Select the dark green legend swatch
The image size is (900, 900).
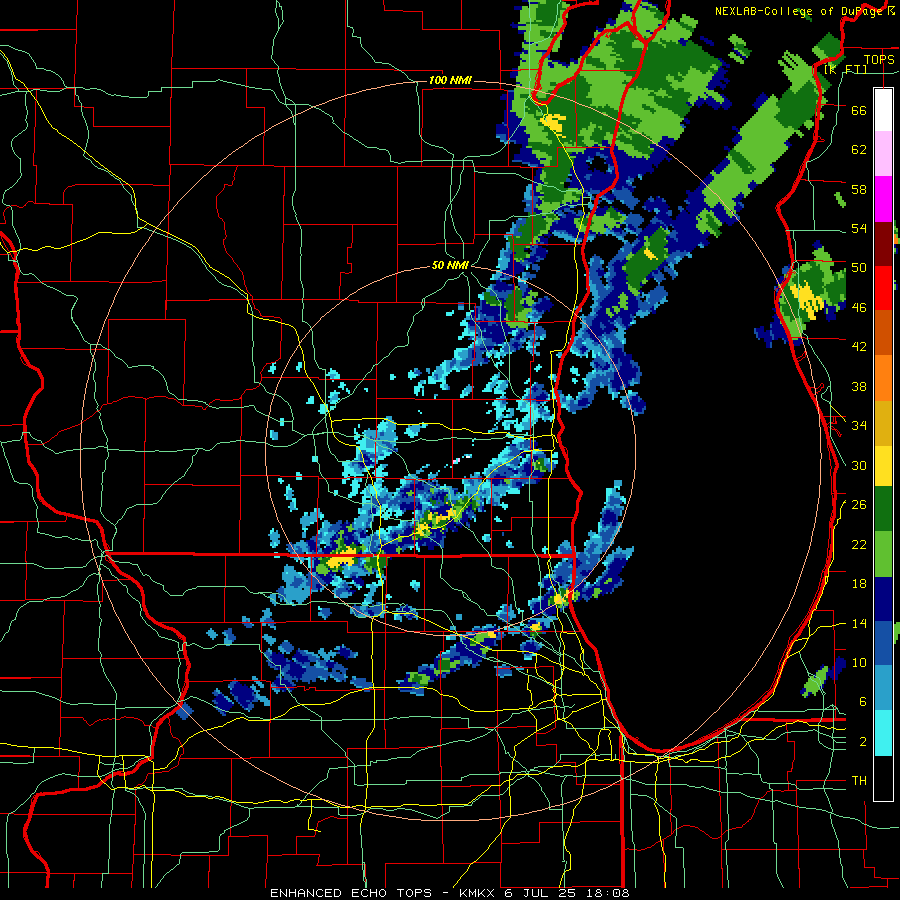883,509
